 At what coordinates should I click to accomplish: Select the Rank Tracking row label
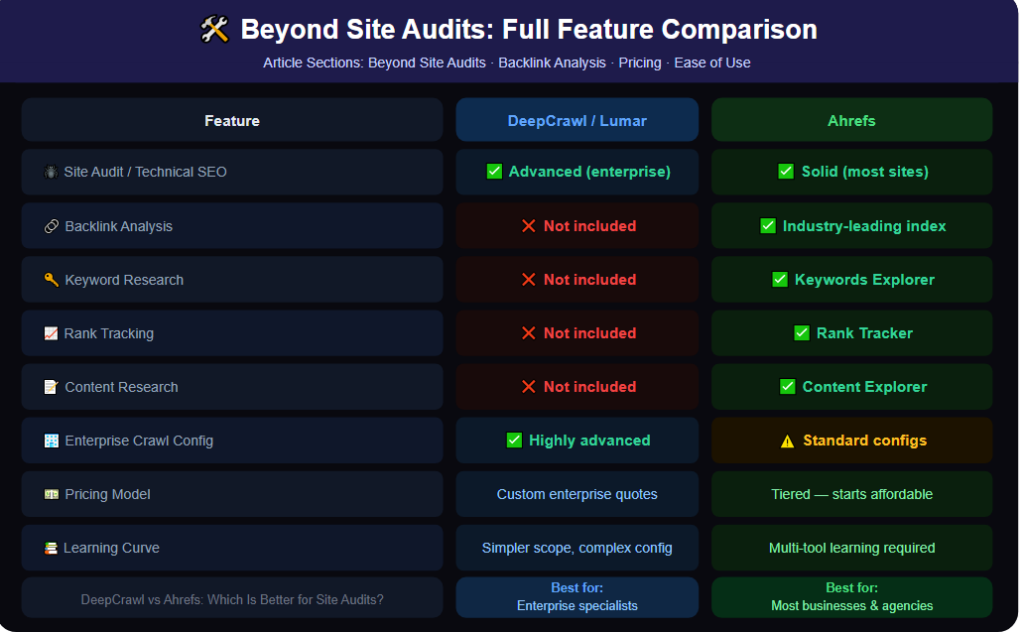click(x=108, y=333)
